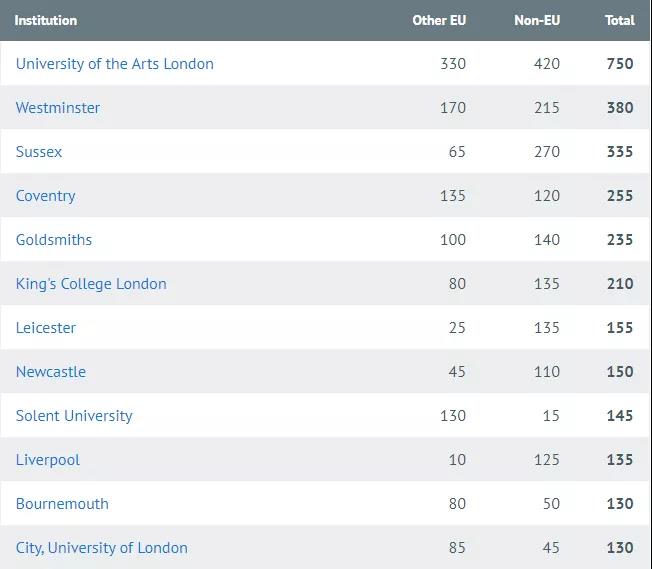
Task: Follow the Sussex link
Action: click(x=39, y=152)
